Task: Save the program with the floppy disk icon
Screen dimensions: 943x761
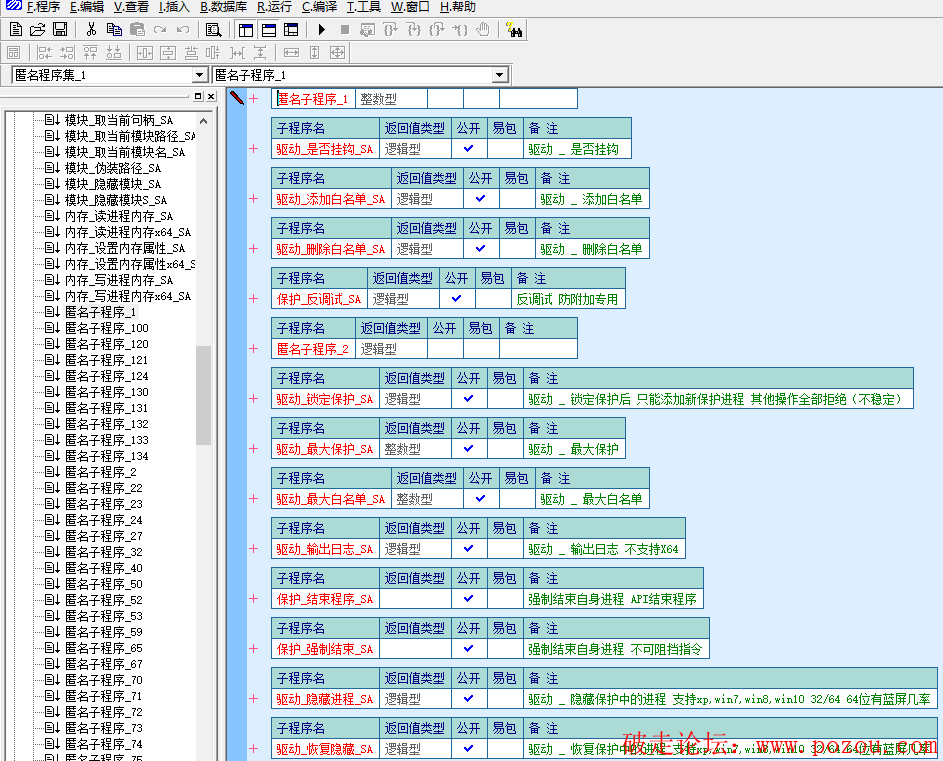Action: (60, 29)
